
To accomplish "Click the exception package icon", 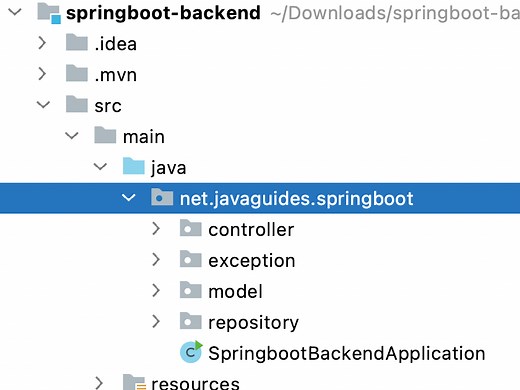I will [x=191, y=259].
